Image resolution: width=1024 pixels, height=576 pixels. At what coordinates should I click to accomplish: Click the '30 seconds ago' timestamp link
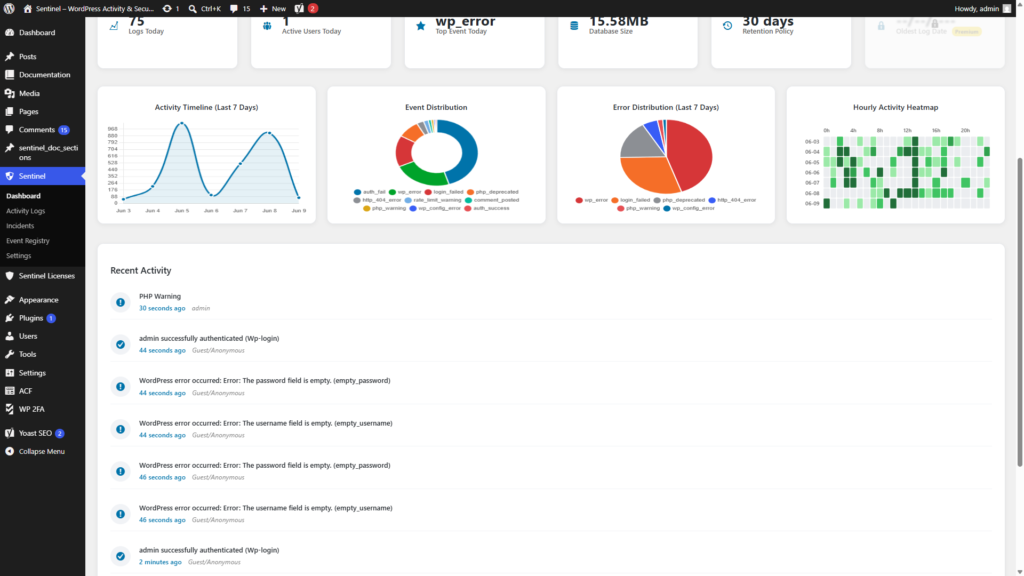[x=162, y=308]
